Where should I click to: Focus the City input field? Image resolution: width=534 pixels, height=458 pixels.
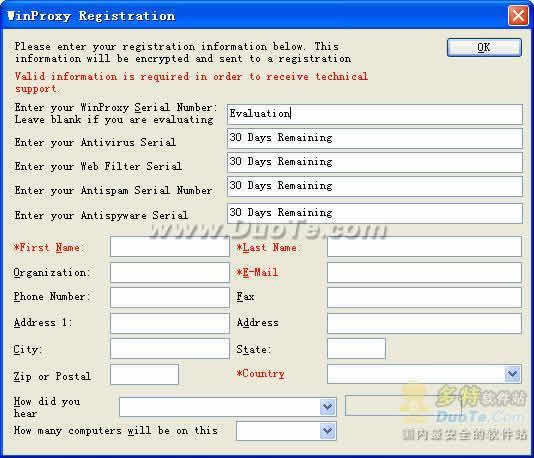pyautogui.click(x=170, y=348)
